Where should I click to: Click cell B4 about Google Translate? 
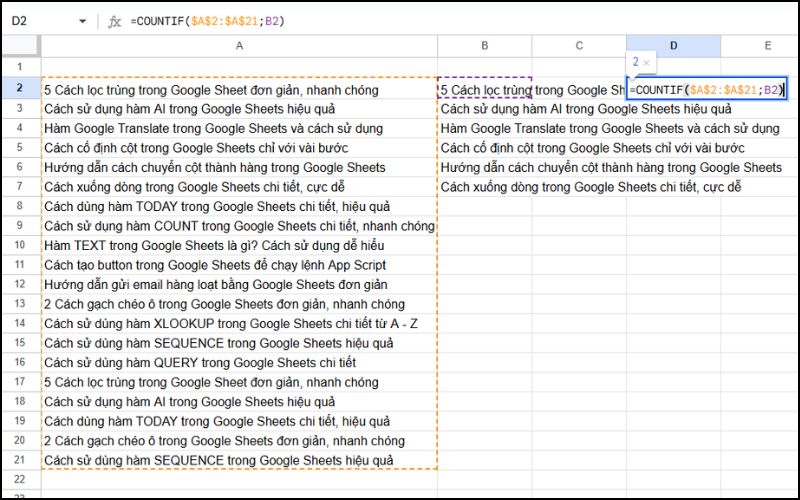click(x=484, y=129)
